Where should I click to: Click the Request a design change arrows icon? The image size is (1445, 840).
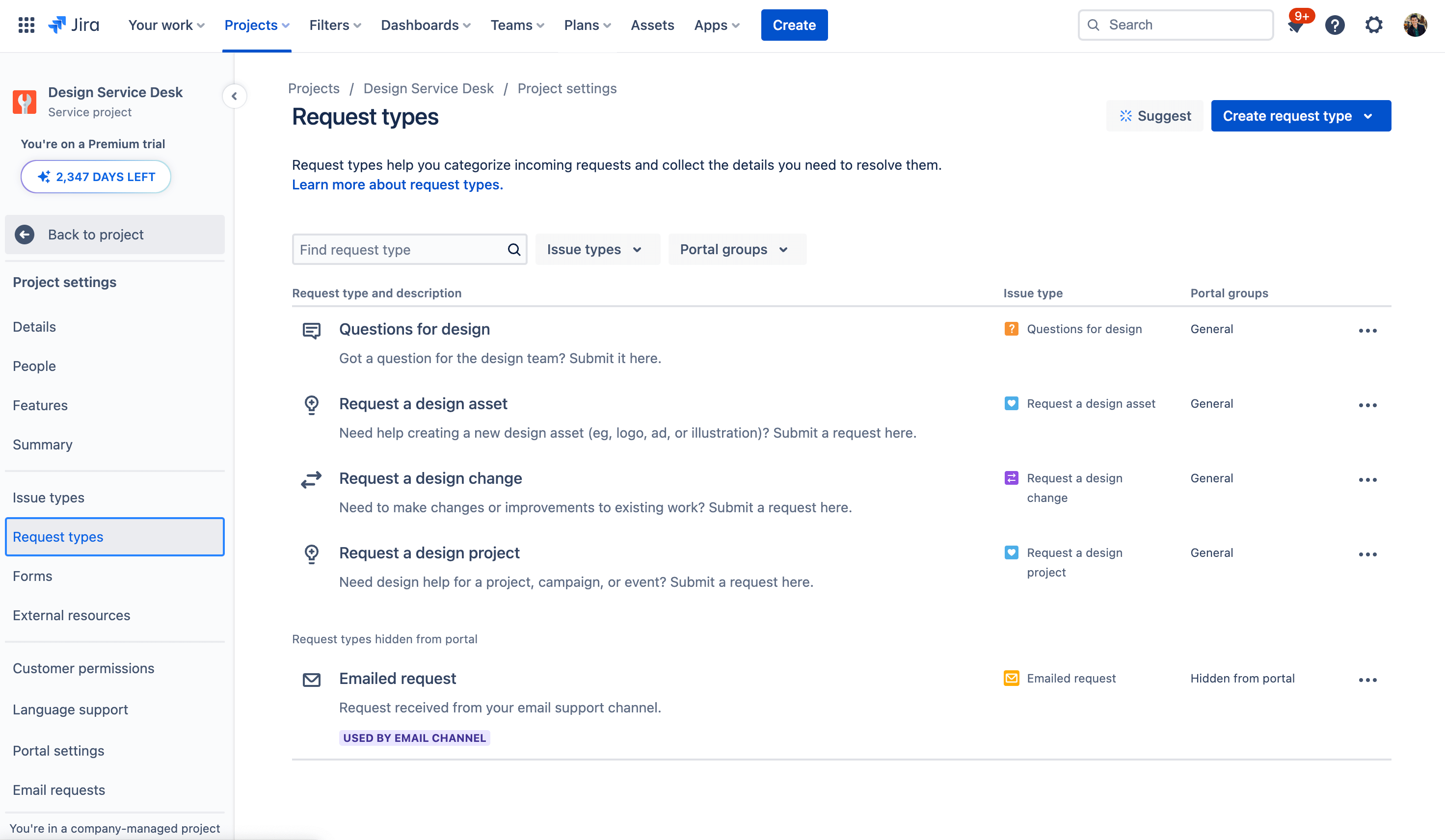311,479
